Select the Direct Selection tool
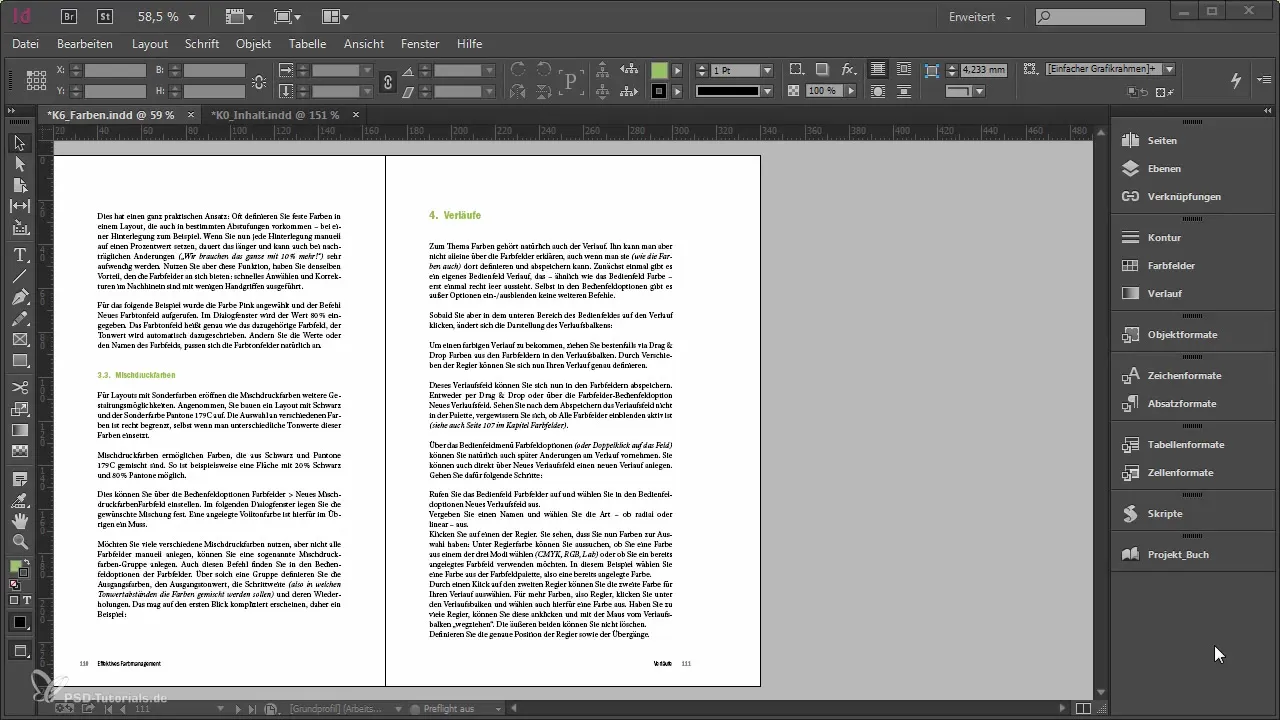This screenshot has width=1280, height=720. [20, 164]
